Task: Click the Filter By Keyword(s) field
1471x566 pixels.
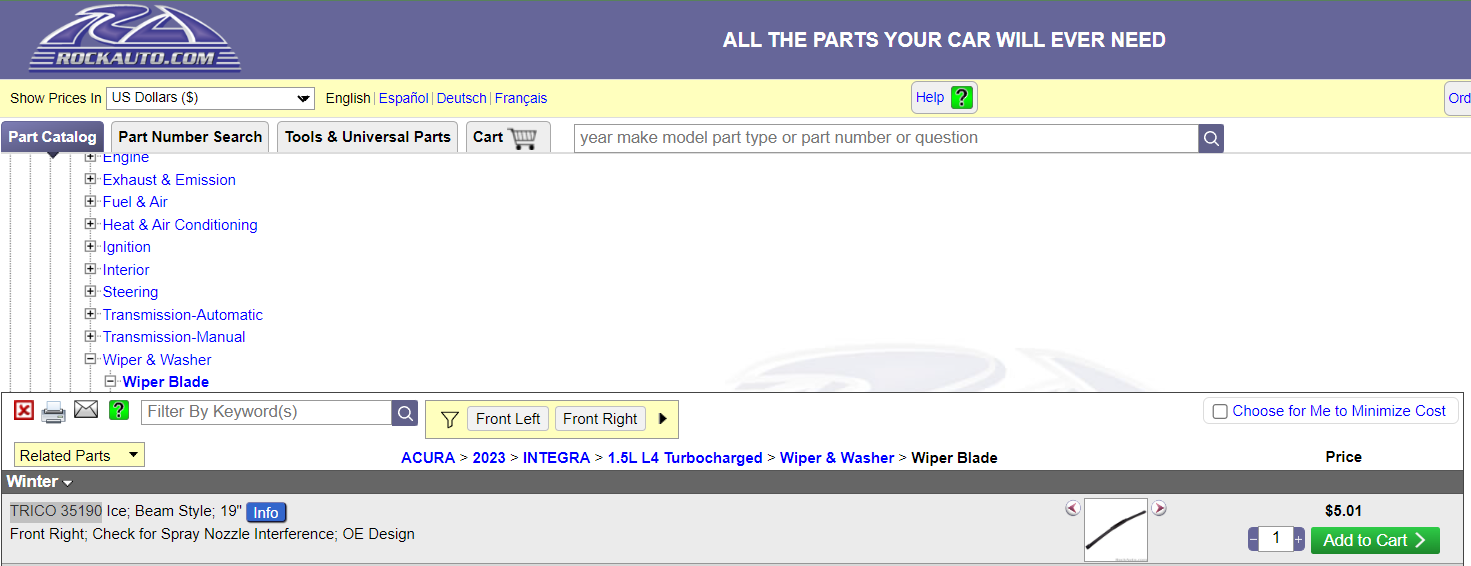Action: pyautogui.click(x=267, y=412)
